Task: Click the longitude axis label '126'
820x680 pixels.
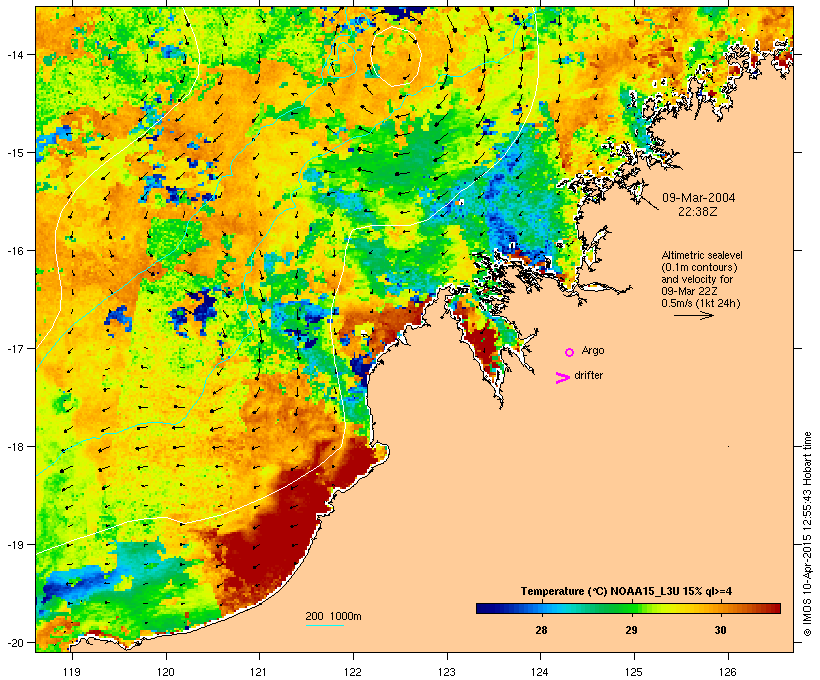Action: [727, 672]
